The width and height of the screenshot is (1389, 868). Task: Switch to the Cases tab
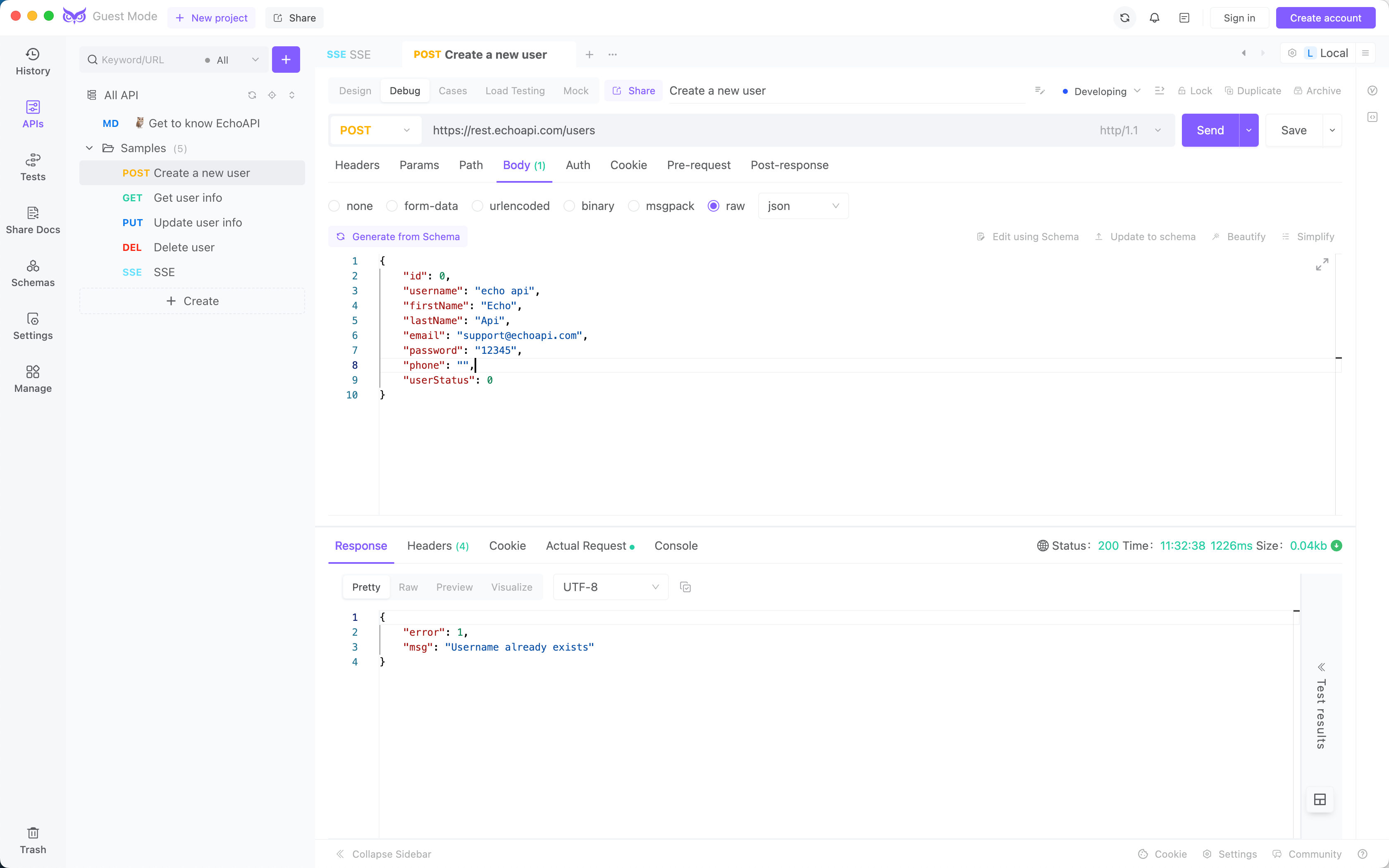click(x=452, y=91)
